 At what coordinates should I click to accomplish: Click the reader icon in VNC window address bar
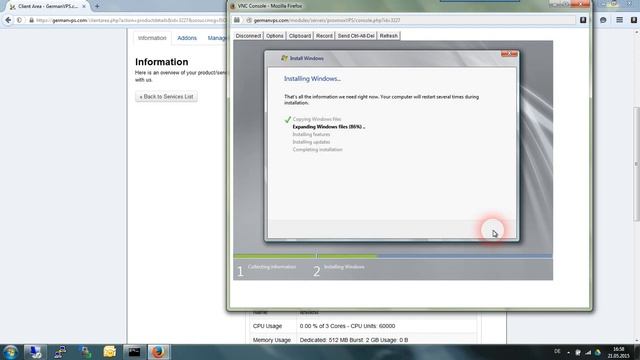[237, 20]
